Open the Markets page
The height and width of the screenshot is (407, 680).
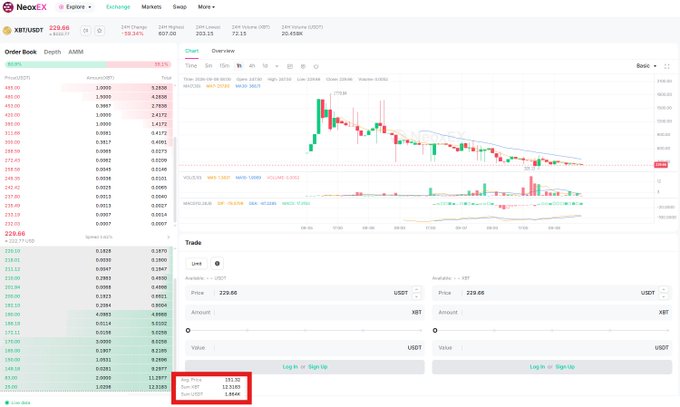(x=151, y=7)
